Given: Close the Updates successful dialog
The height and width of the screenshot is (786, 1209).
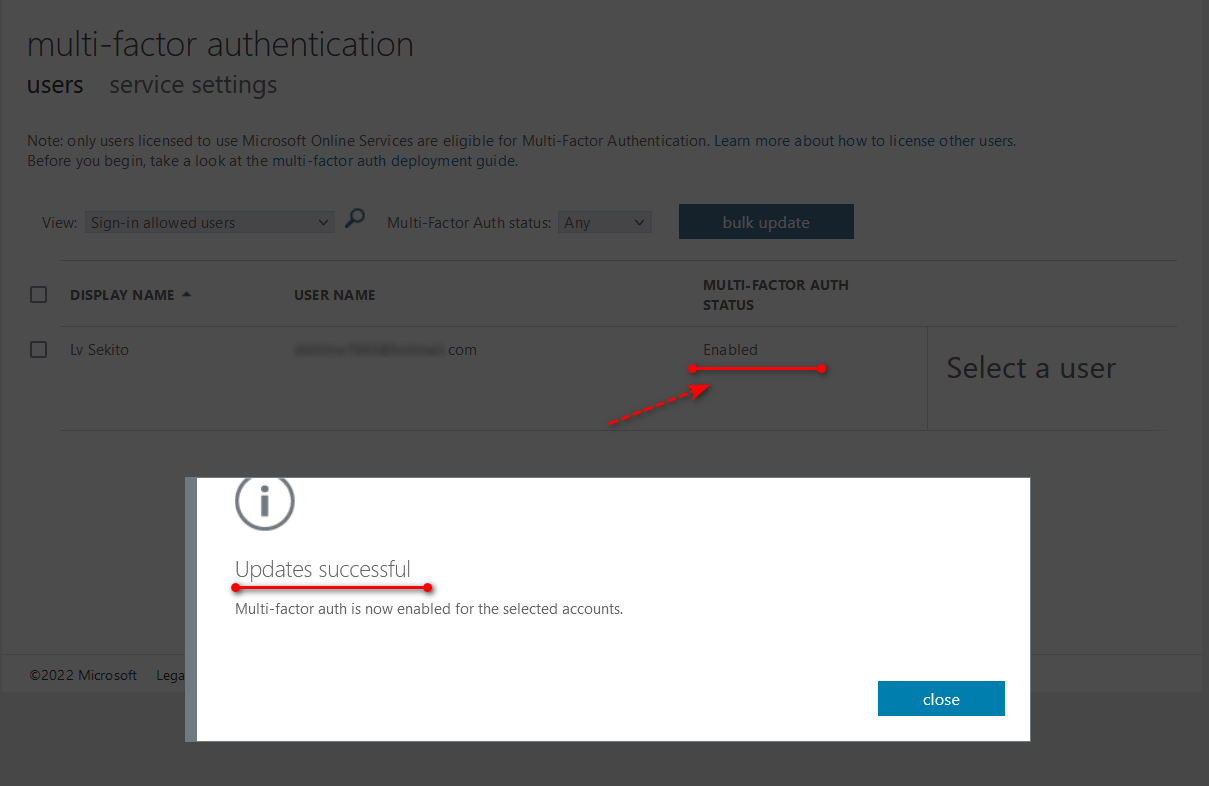Looking at the screenshot, I should click(940, 698).
